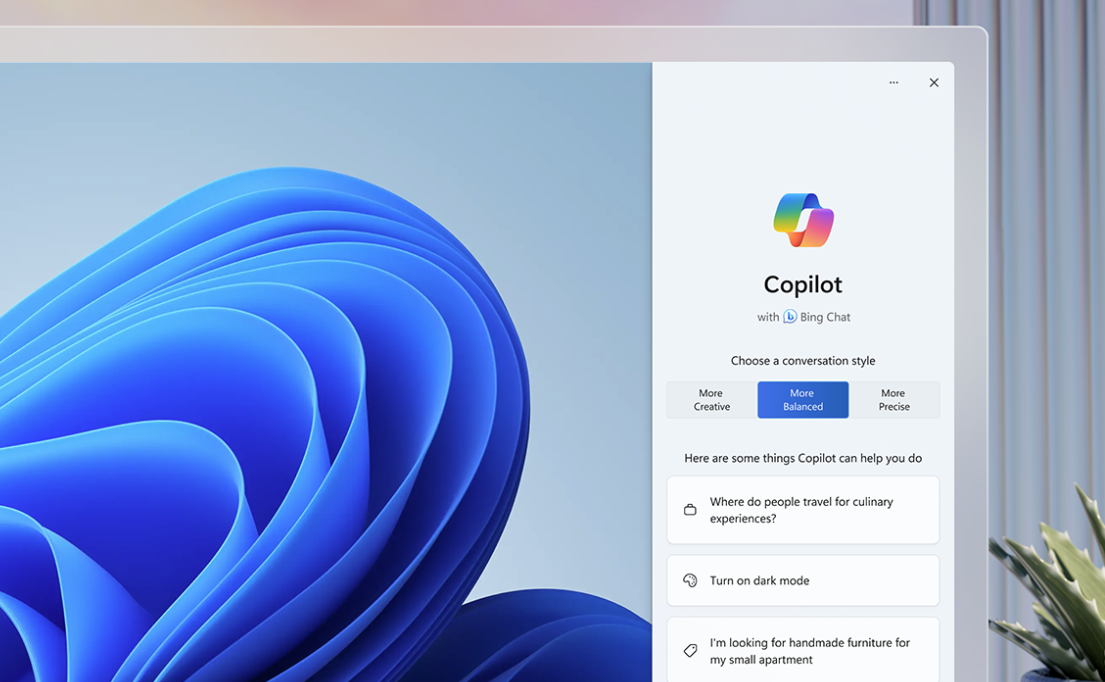Close the Copilot panel
1105x682 pixels.
tap(934, 82)
